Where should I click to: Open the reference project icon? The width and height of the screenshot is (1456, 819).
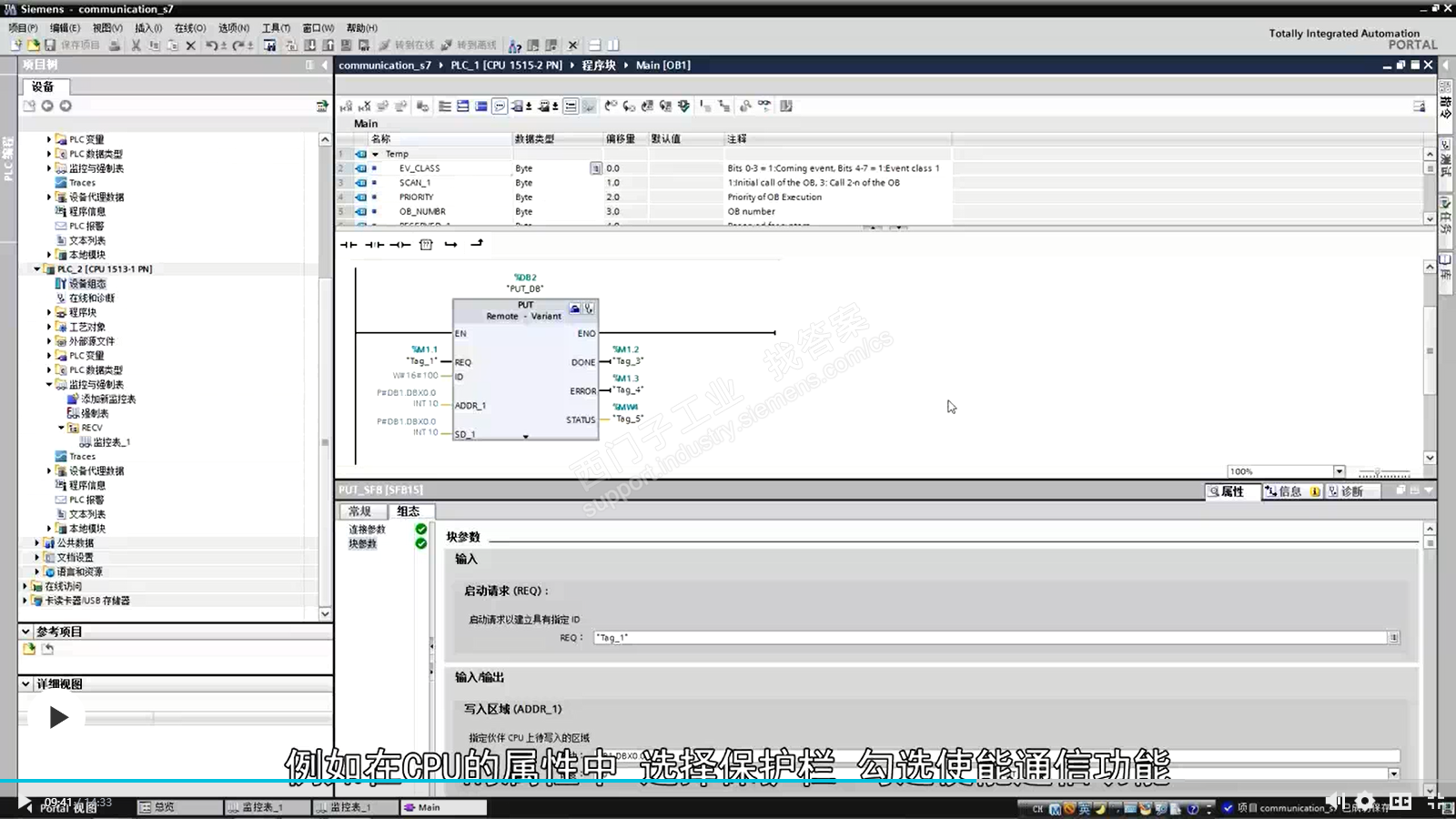[29, 649]
